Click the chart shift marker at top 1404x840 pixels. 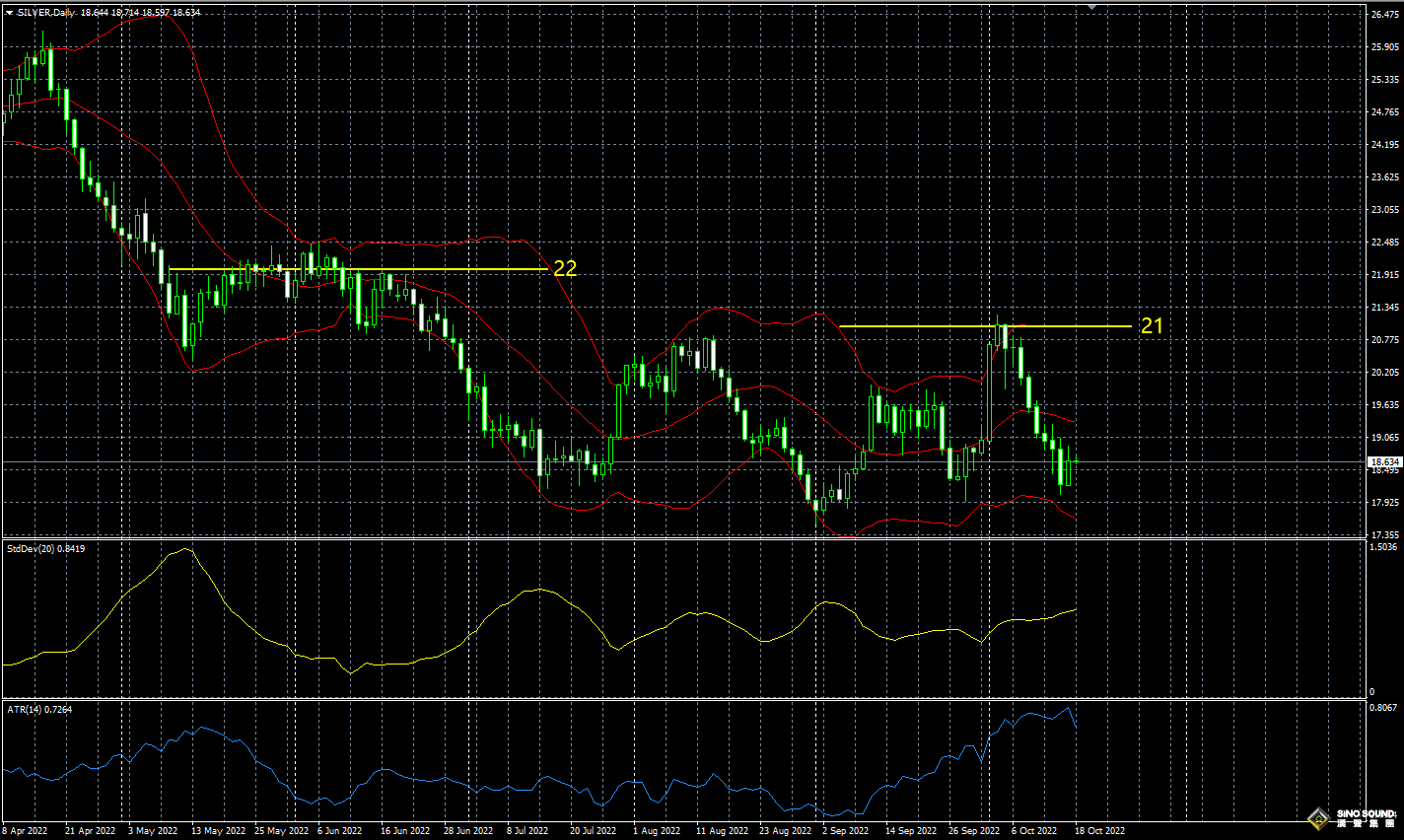[1091, 7]
